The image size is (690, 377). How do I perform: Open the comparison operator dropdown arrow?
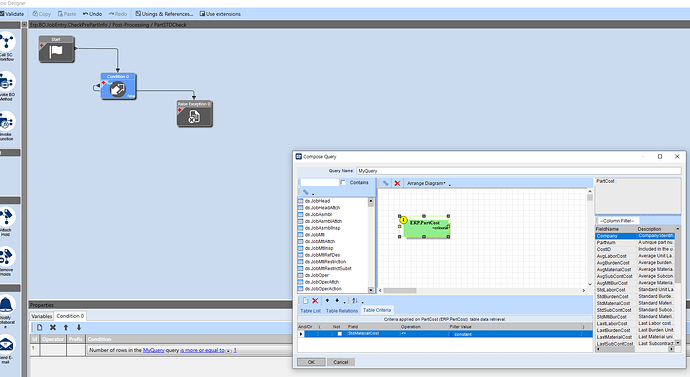click(228, 351)
